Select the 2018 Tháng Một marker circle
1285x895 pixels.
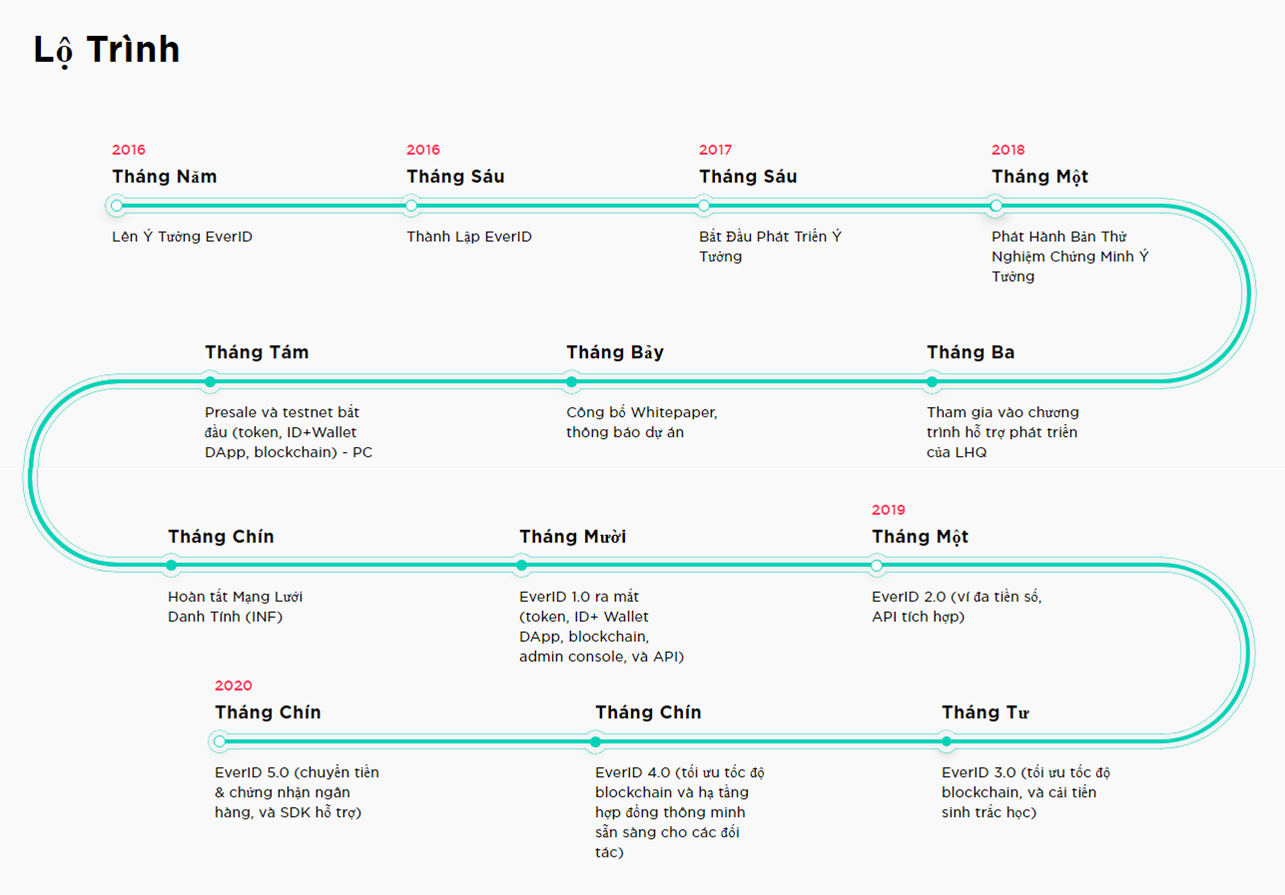[x=996, y=206]
